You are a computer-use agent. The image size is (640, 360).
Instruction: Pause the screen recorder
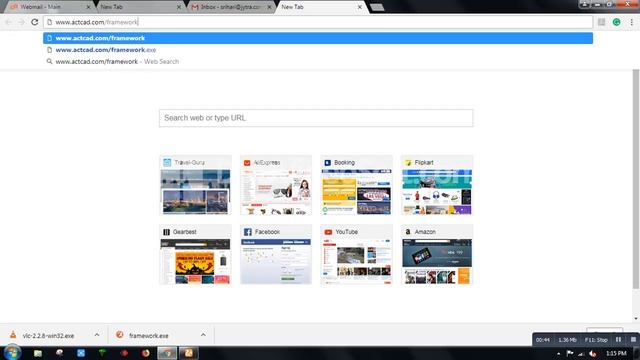(x=619, y=340)
